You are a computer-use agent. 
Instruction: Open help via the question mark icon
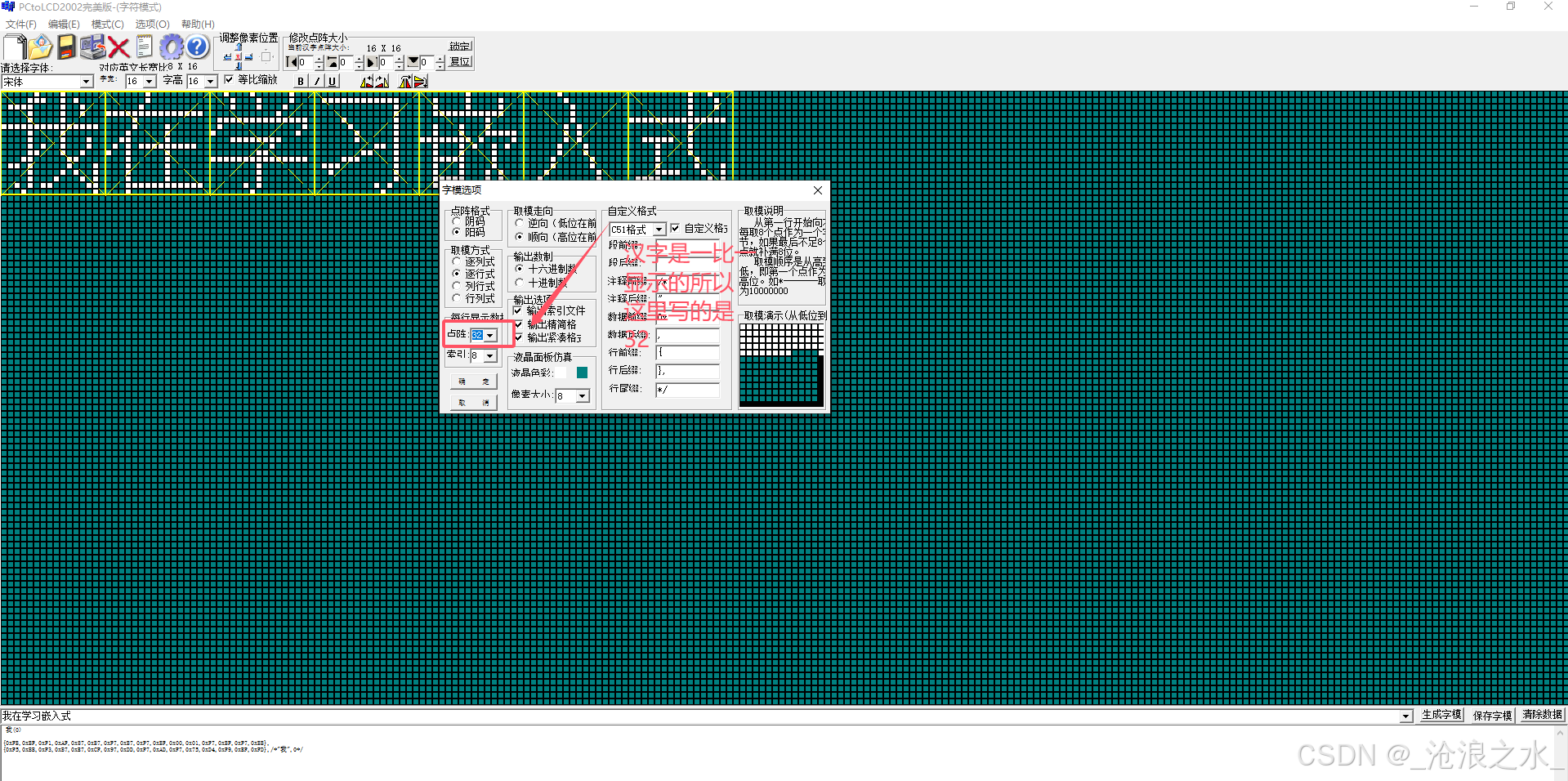coord(196,47)
